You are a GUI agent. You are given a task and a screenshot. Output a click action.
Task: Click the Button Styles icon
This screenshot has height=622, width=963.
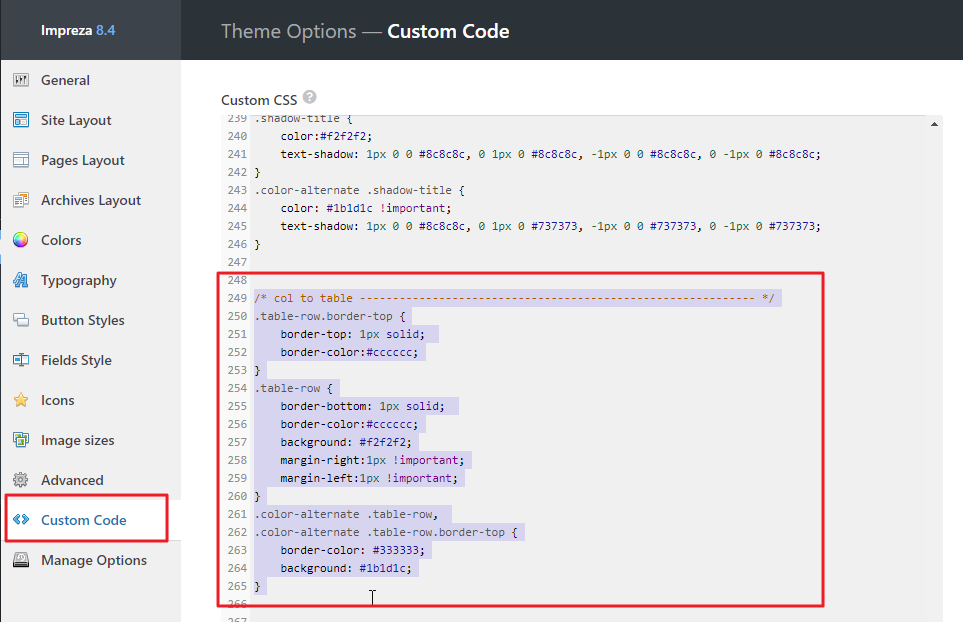(21, 320)
